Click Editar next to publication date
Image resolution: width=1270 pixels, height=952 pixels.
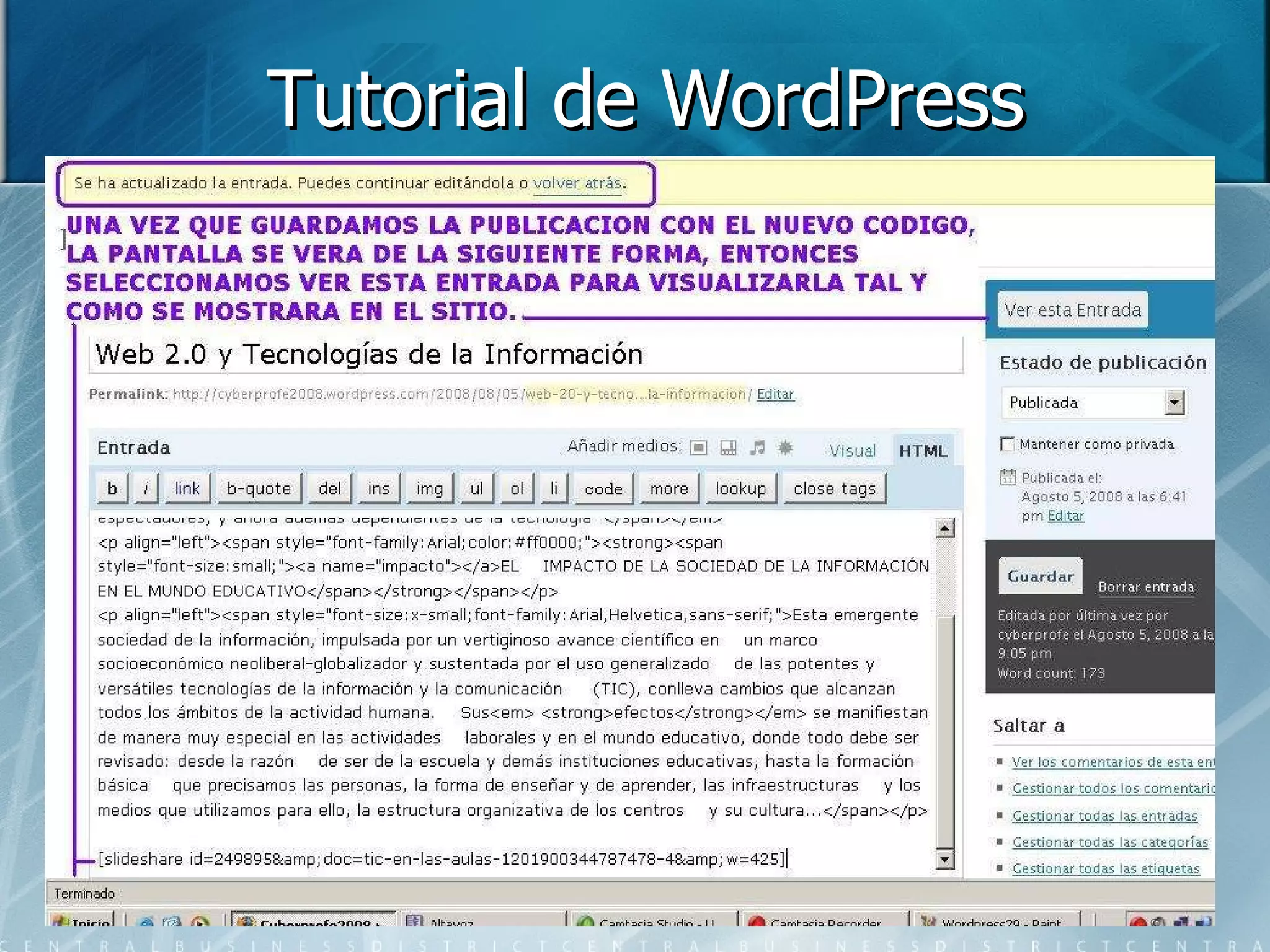click(1065, 516)
